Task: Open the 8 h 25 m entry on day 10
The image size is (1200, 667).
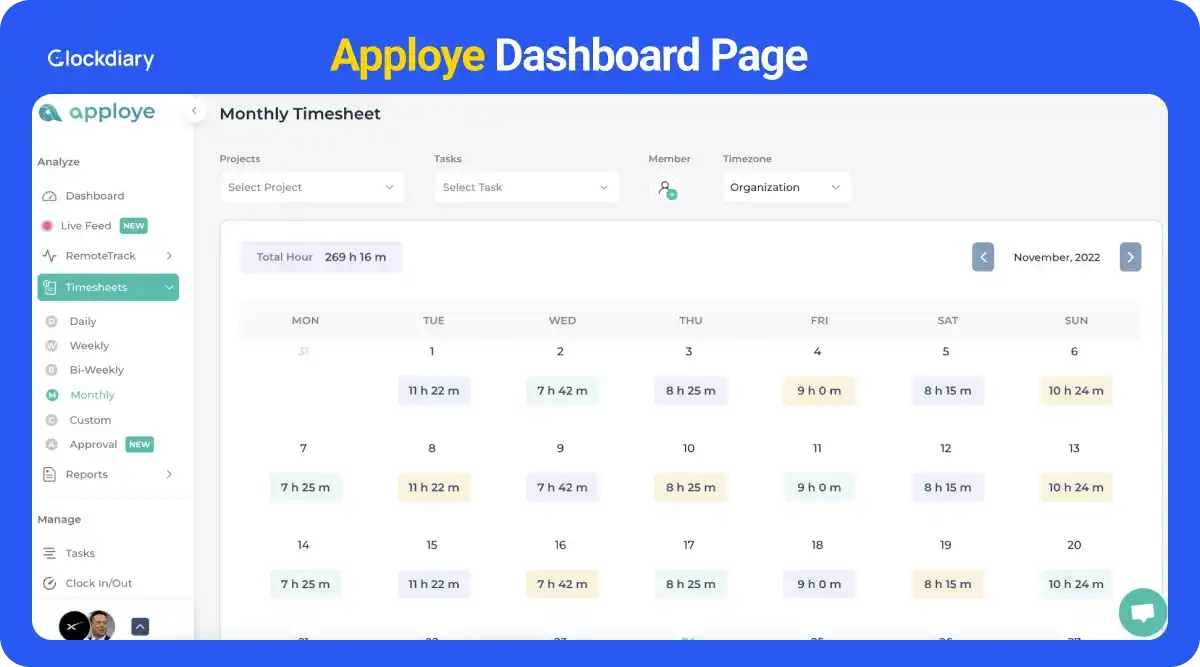Action: pos(691,487)
